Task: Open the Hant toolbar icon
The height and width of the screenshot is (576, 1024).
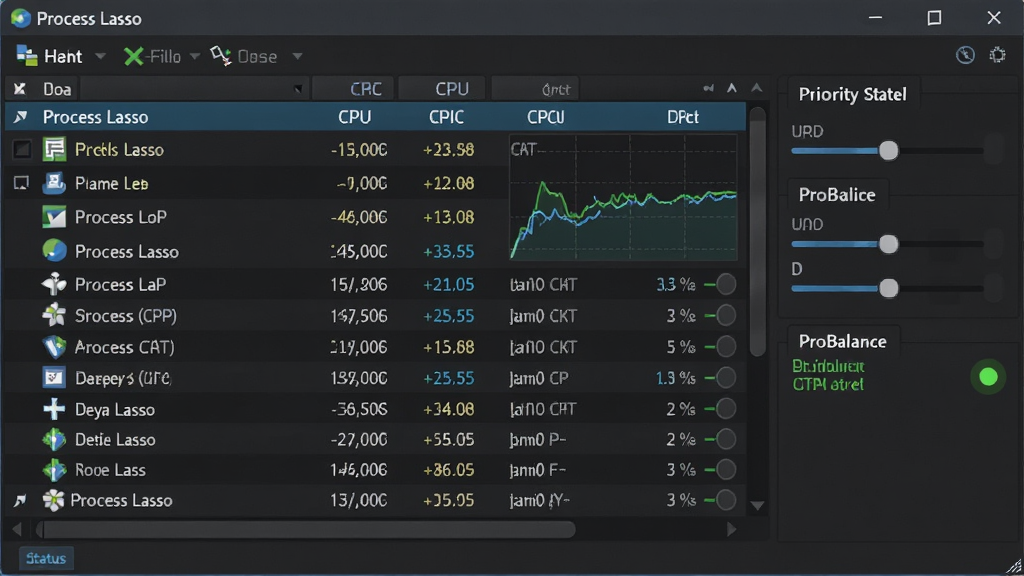Action: (x=27, y=56)
